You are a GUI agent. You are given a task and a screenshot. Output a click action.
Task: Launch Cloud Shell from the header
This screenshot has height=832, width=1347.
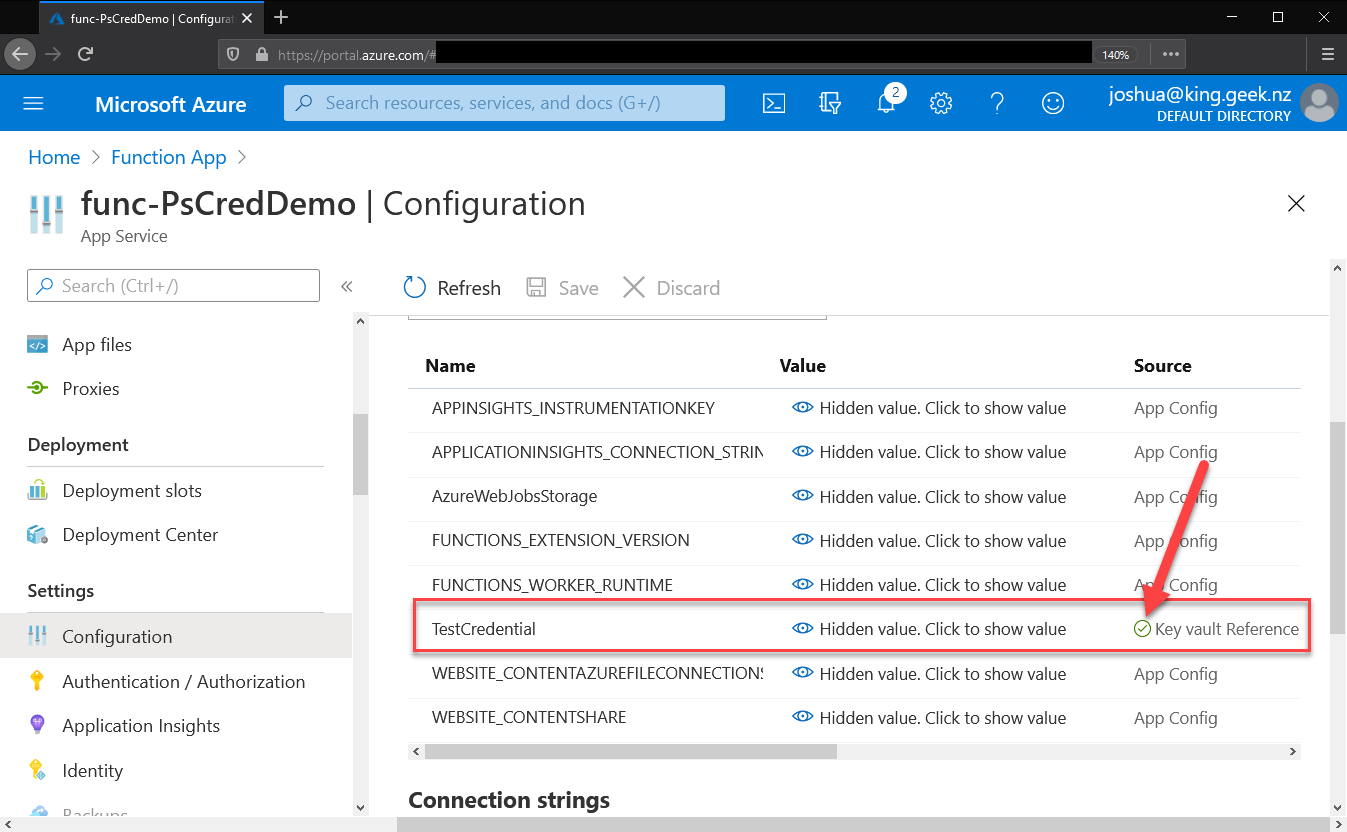click(x=774, y=103)
